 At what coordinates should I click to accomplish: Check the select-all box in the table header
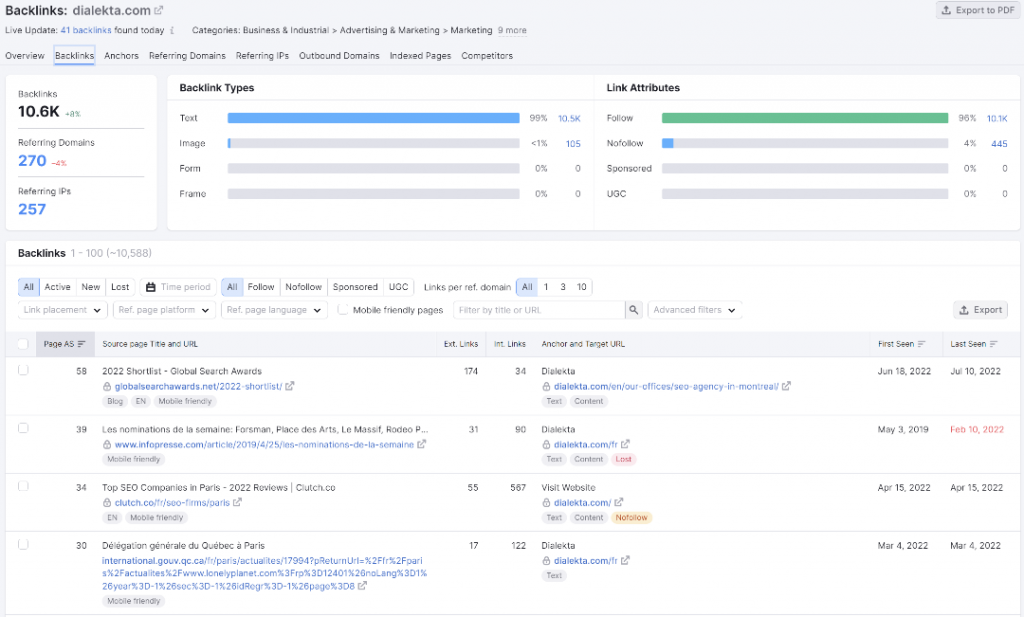(22, 343)
